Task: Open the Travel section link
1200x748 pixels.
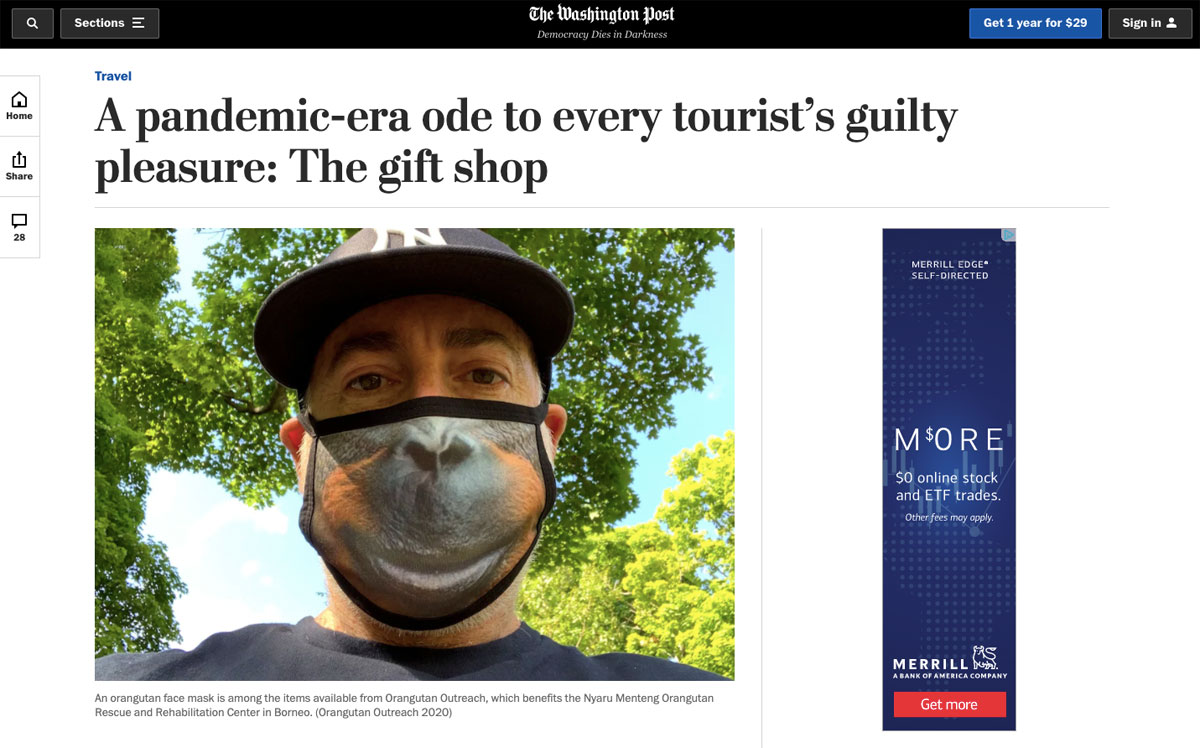Action: 113,76
